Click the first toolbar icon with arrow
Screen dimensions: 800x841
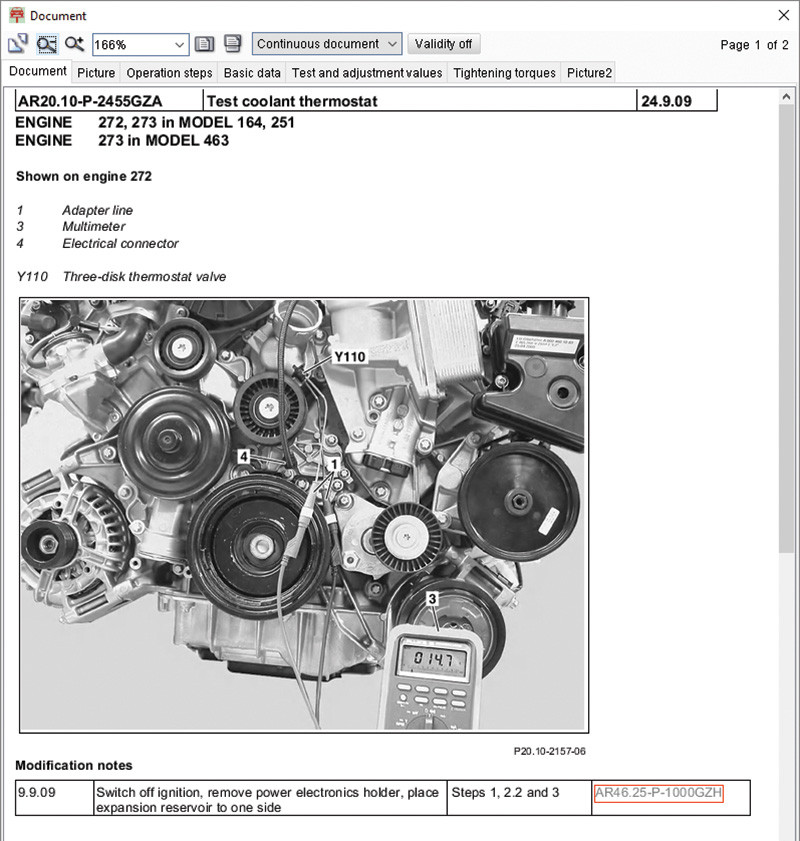tap(18, 44)
